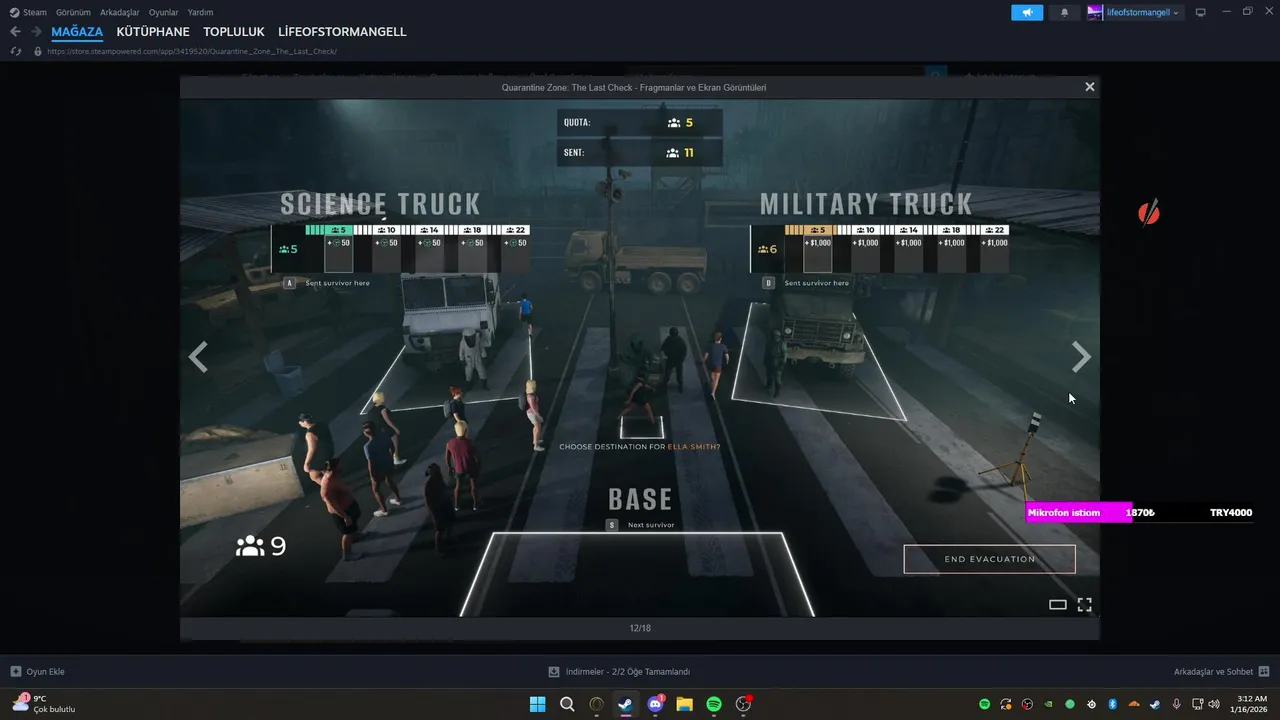The image size is (1280, 720).
Task: Switch to the TOPLULUK tab
Action: (234, 32)
